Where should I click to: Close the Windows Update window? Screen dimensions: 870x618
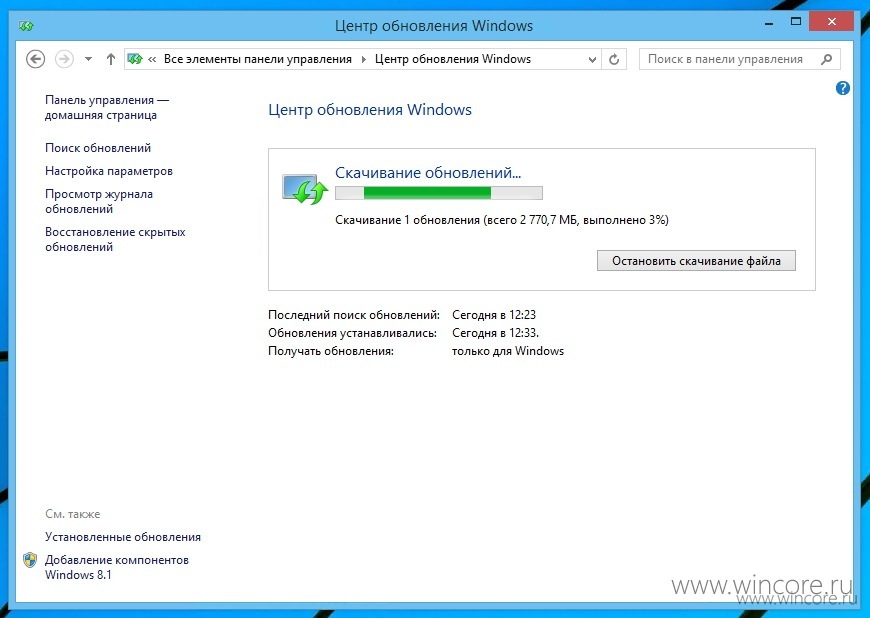(831, 22)
